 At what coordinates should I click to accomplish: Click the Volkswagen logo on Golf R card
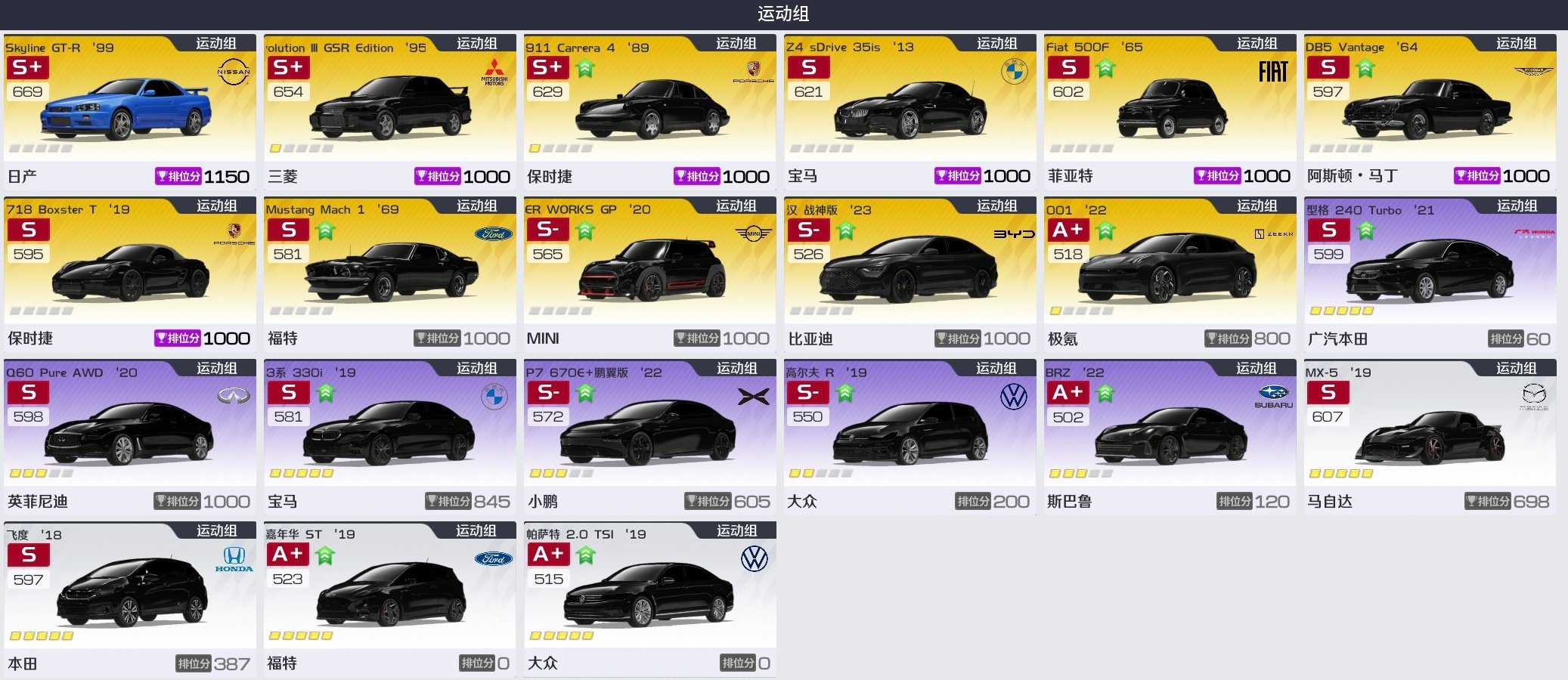tap(1014, 396)
